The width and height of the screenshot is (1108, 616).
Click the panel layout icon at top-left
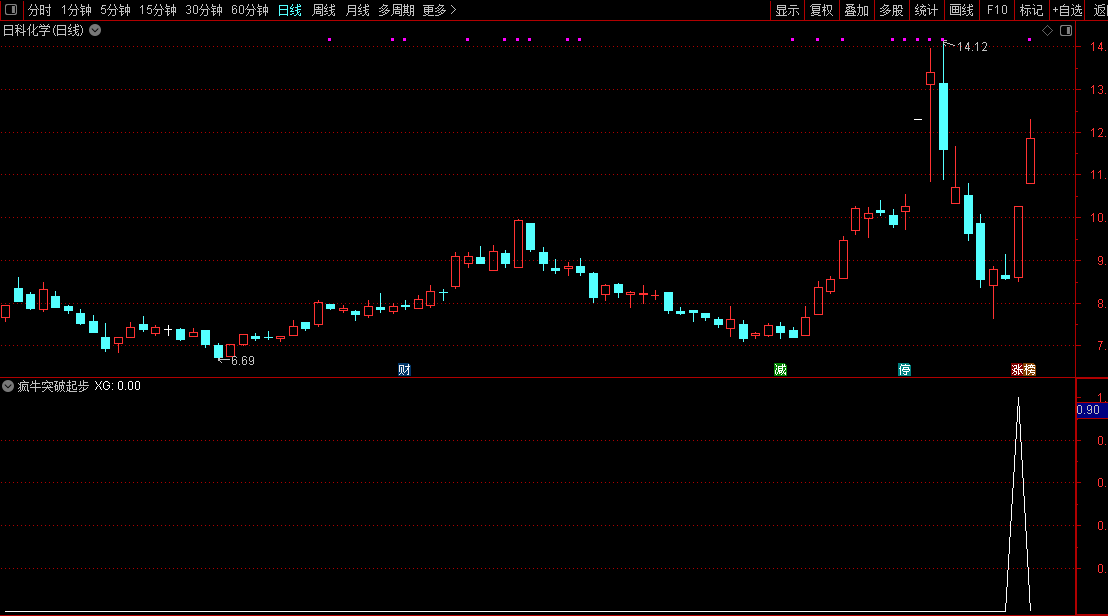(11, 10)
